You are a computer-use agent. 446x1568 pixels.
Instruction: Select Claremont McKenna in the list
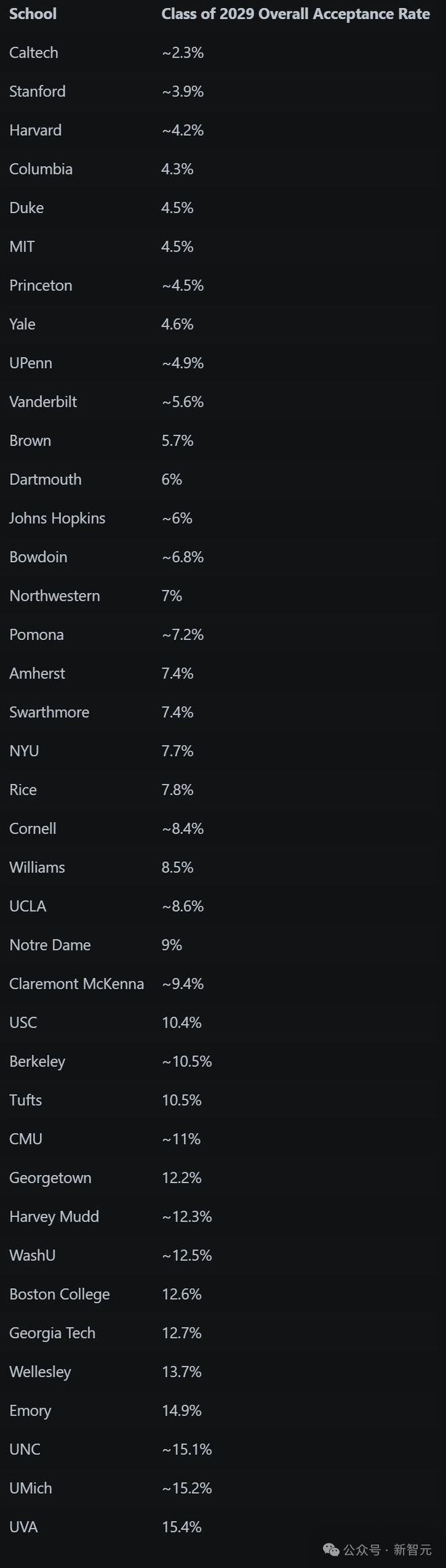tap(76, 984)
